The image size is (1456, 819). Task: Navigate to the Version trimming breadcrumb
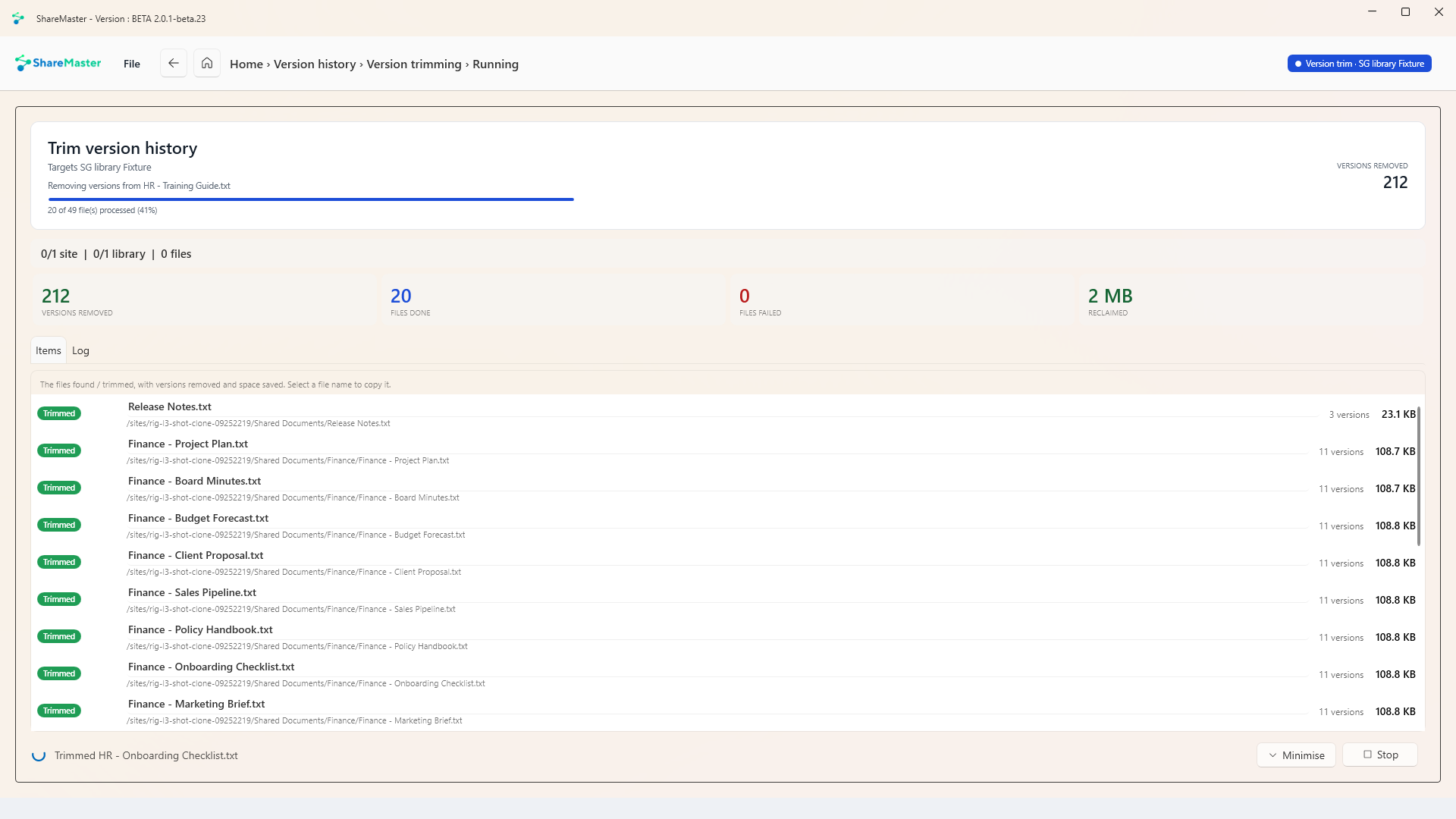tap(414, 64)
